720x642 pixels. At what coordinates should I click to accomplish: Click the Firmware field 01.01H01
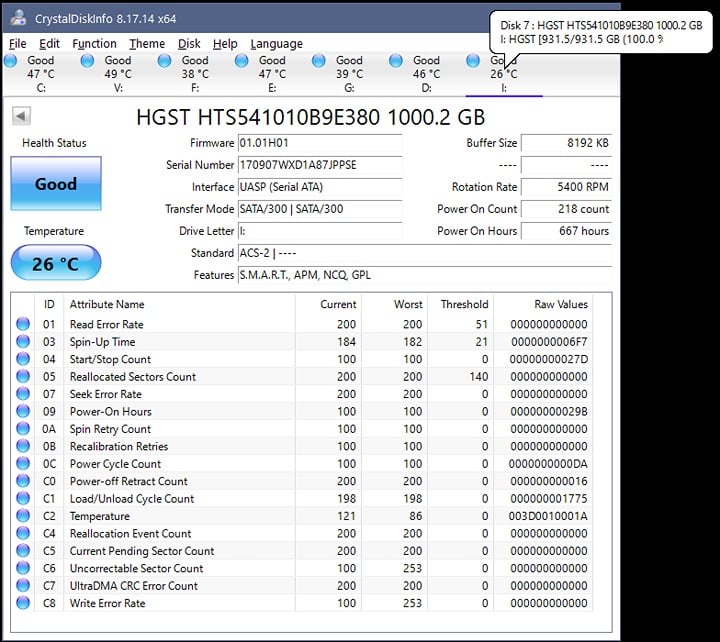pos(320,143)
